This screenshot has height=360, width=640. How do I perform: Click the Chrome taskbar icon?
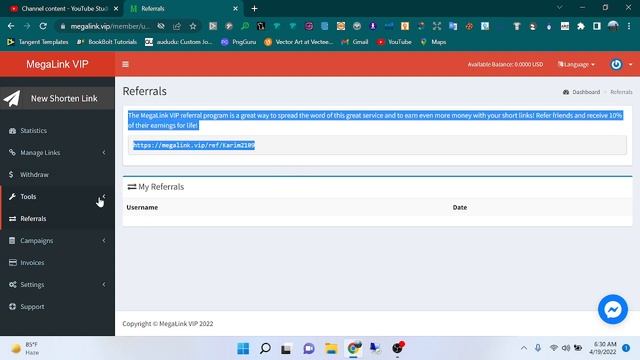coord(353,348)
